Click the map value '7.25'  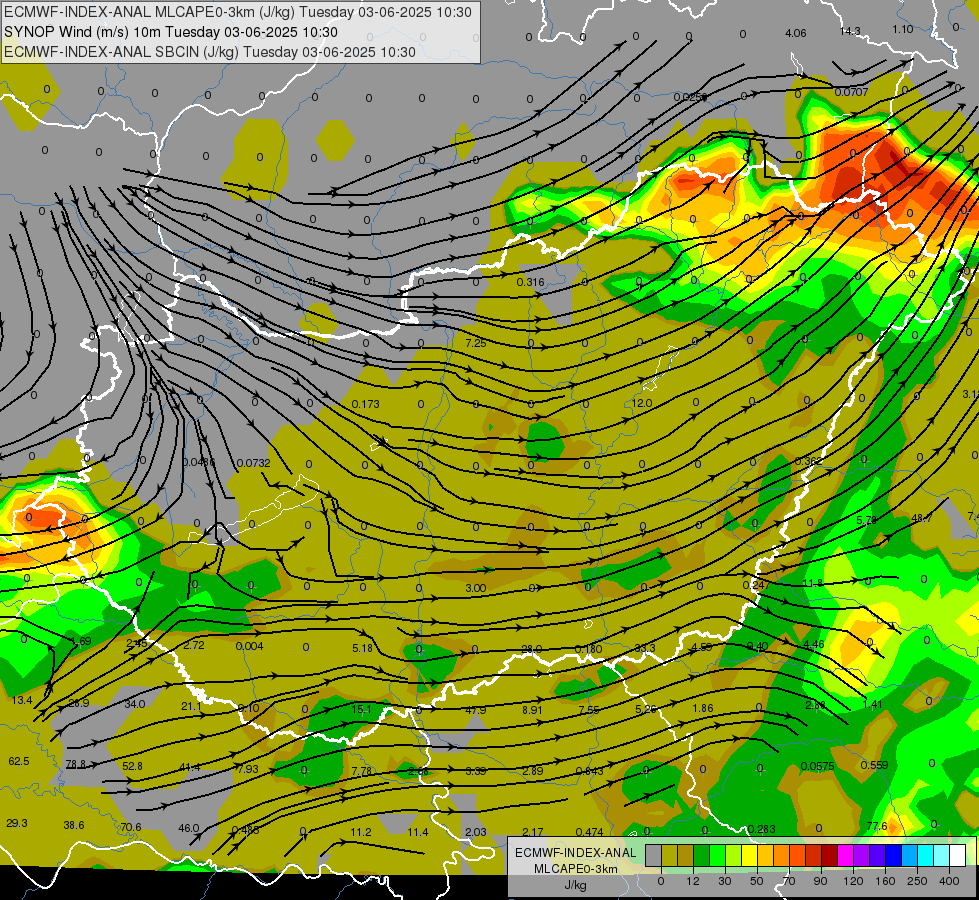point(476,343)
